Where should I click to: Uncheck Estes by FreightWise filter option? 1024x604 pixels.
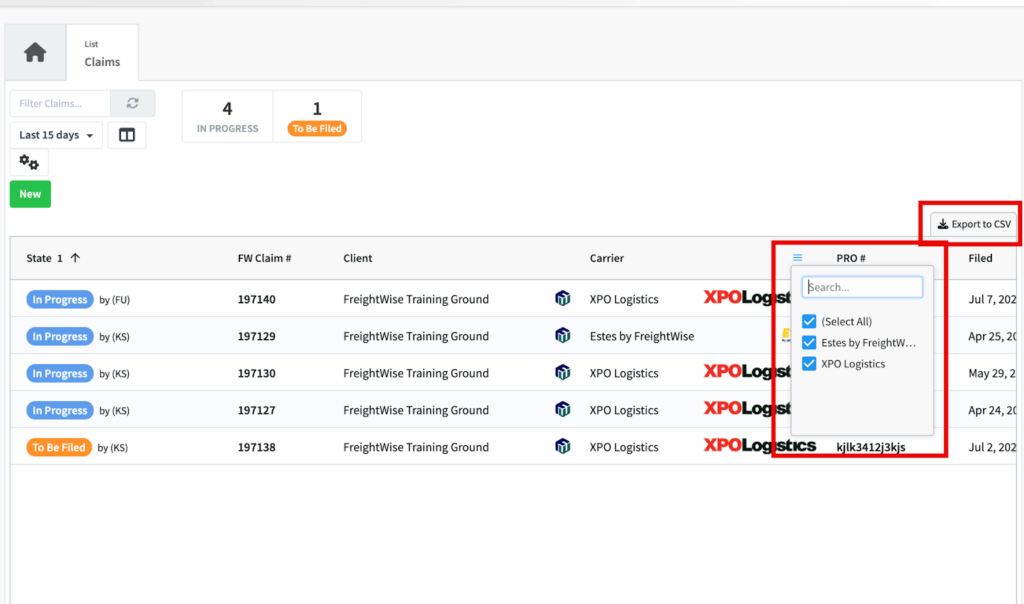808,342
